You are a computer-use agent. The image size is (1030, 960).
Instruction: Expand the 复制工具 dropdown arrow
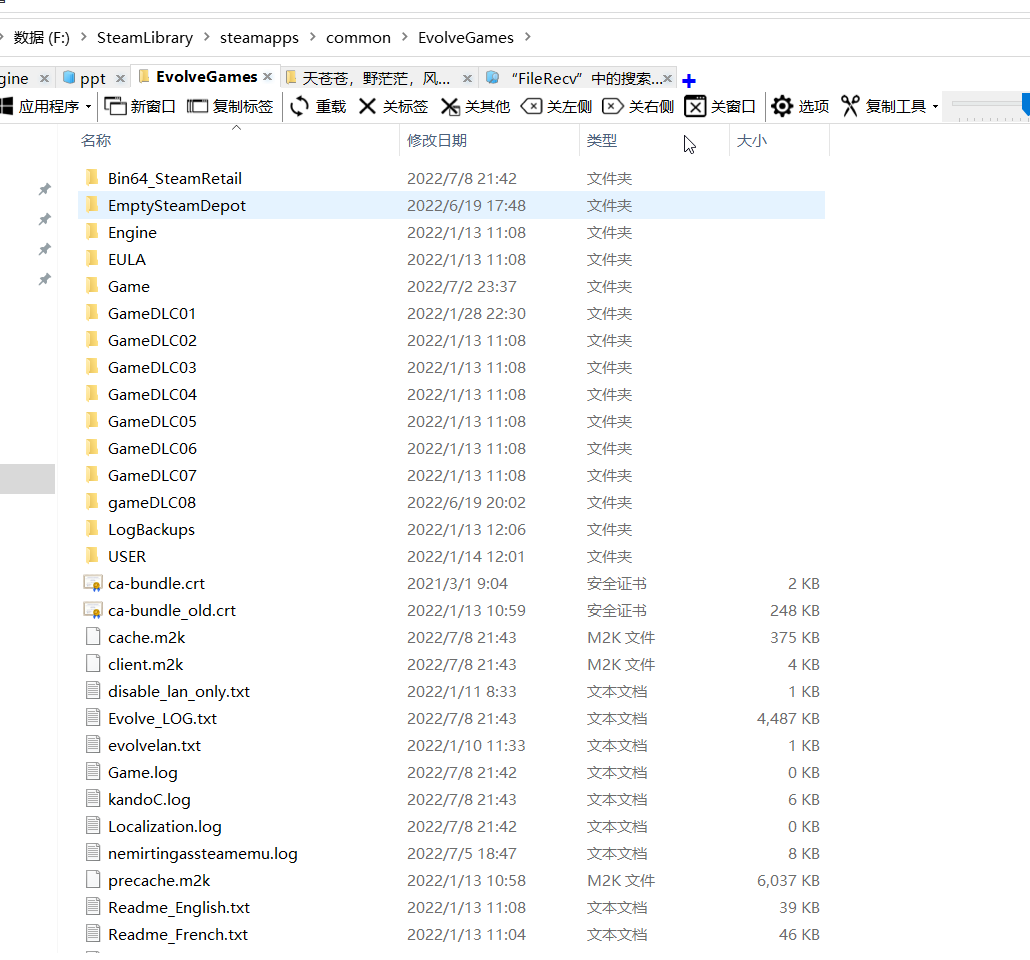(935, 107)
